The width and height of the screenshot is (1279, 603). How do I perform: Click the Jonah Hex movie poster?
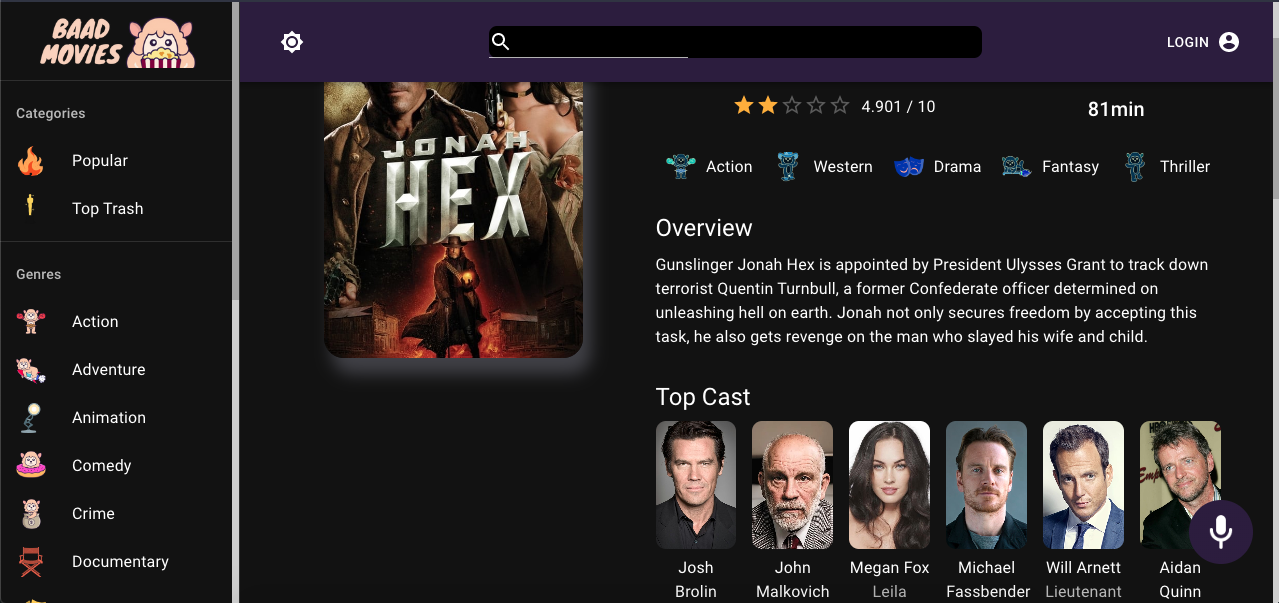point(453,220)
